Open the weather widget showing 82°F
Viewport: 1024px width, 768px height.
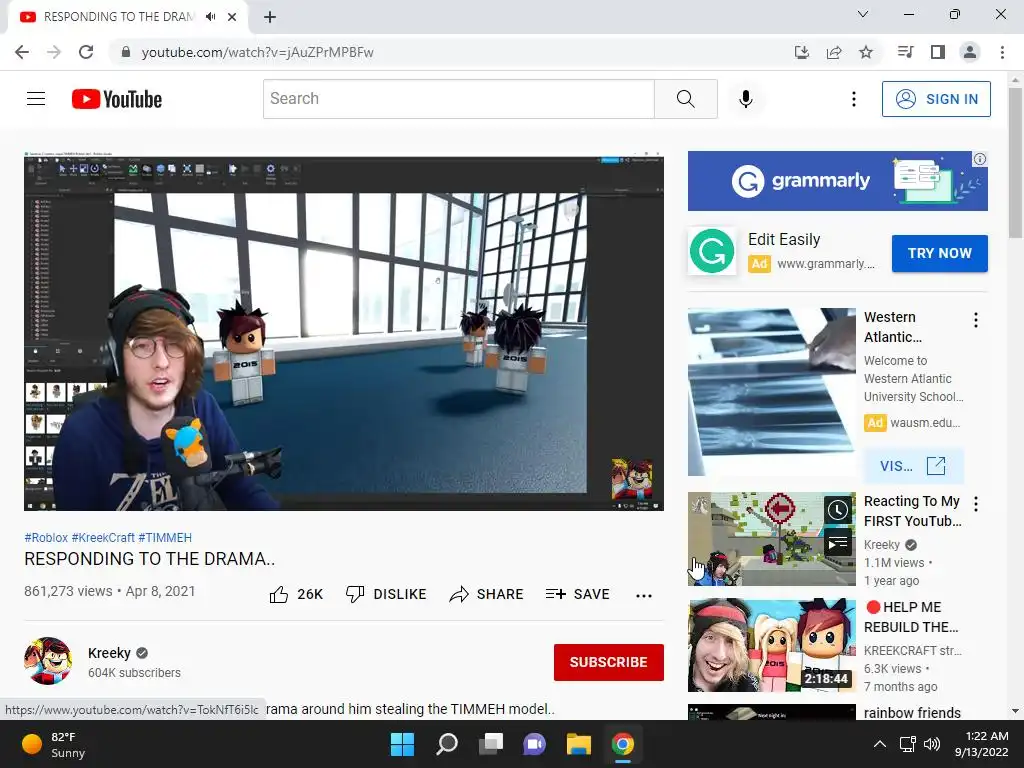click(x=54, y=744)
